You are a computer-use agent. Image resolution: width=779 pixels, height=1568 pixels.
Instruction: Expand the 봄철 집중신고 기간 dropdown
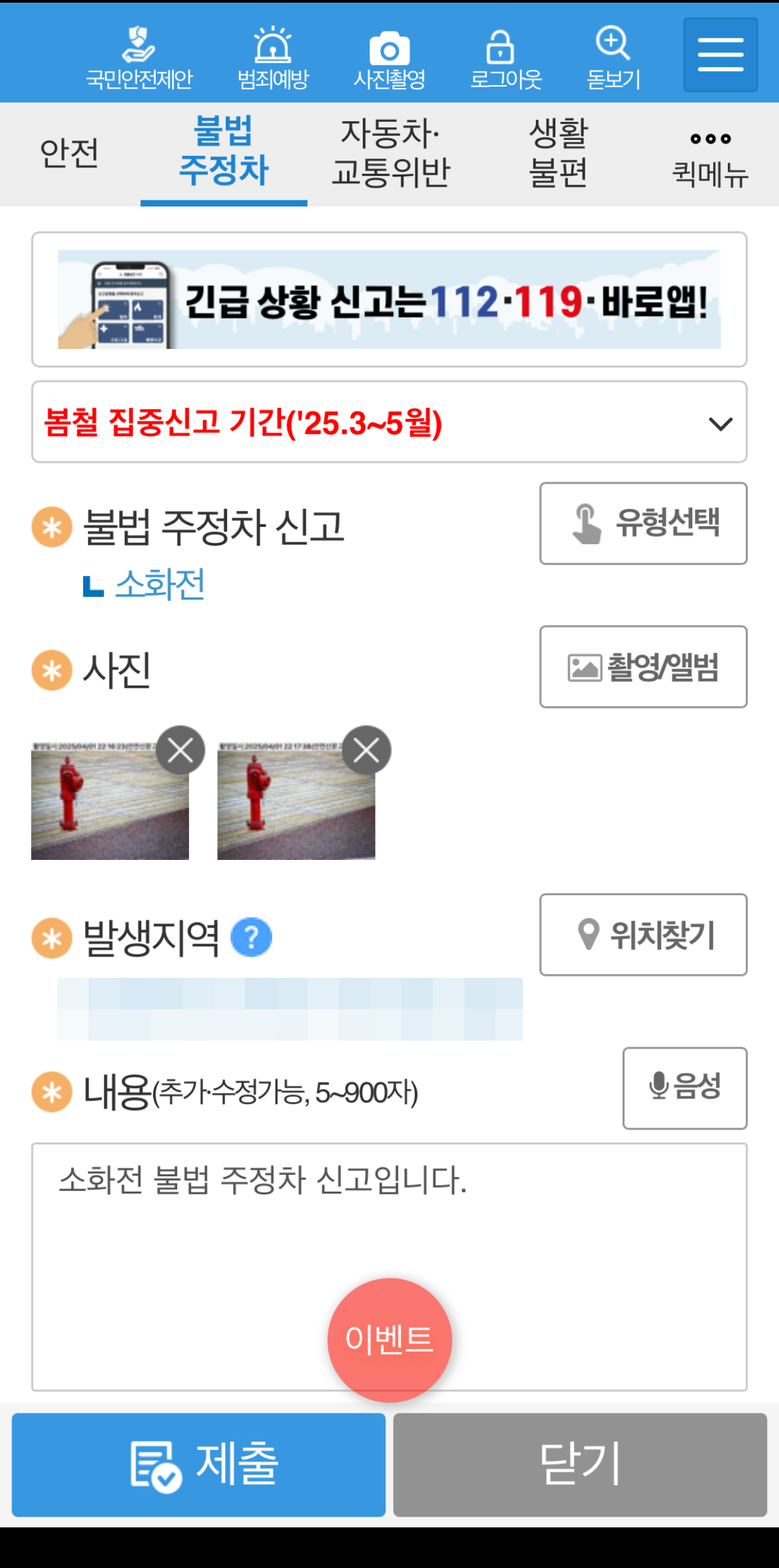tap(389, 422)
